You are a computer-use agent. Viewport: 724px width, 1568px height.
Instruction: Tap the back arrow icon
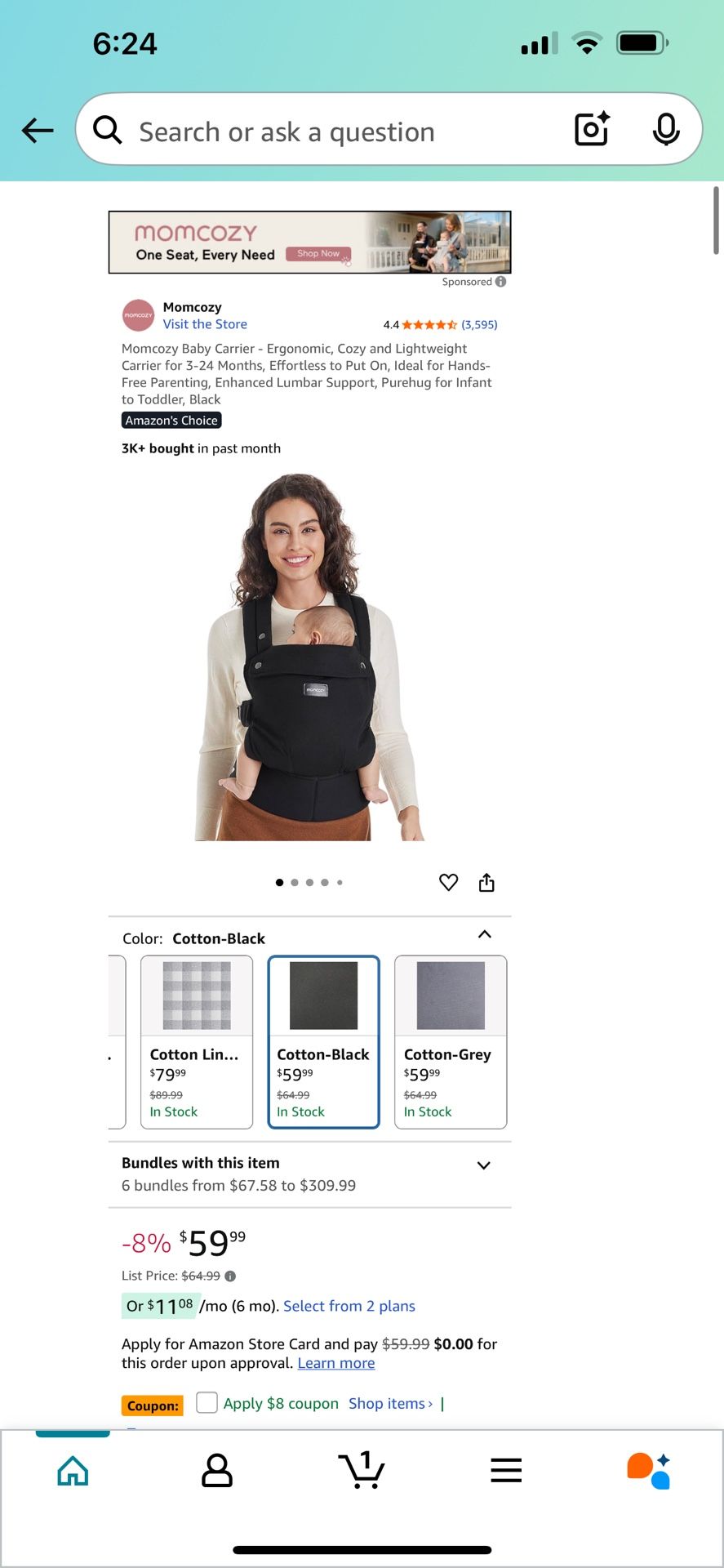click(38, 130)
